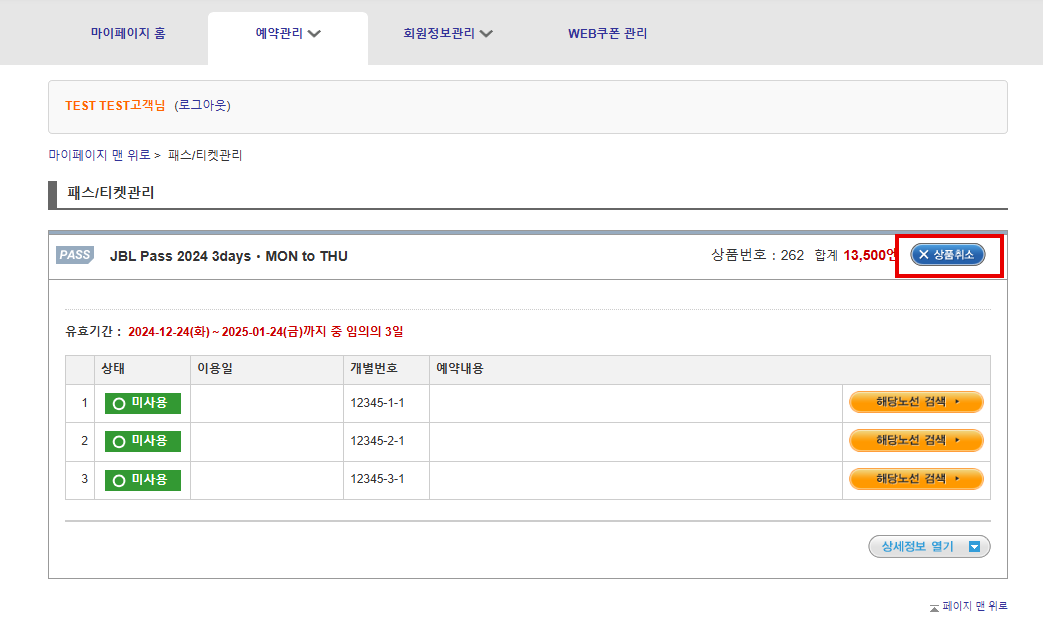Go to 마이페이지 맨 위로 breadcrumb link
The width and height of the screenshot is (1043, 628).
[99, 155]
